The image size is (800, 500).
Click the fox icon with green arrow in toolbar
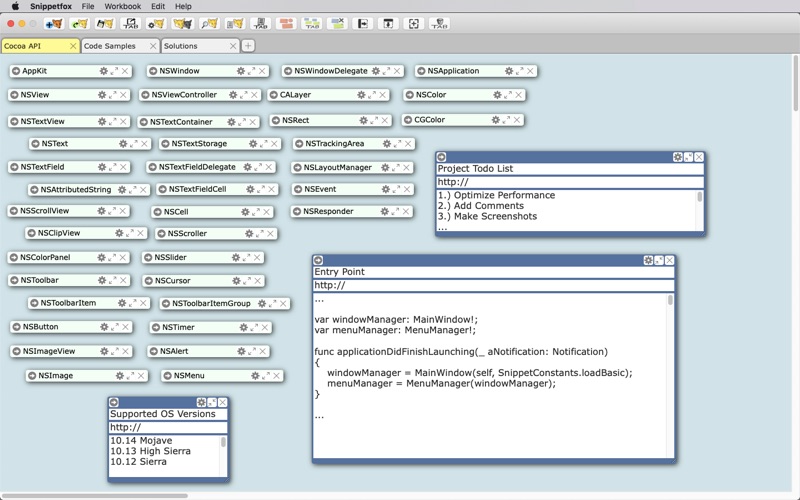tap(80, 23)
